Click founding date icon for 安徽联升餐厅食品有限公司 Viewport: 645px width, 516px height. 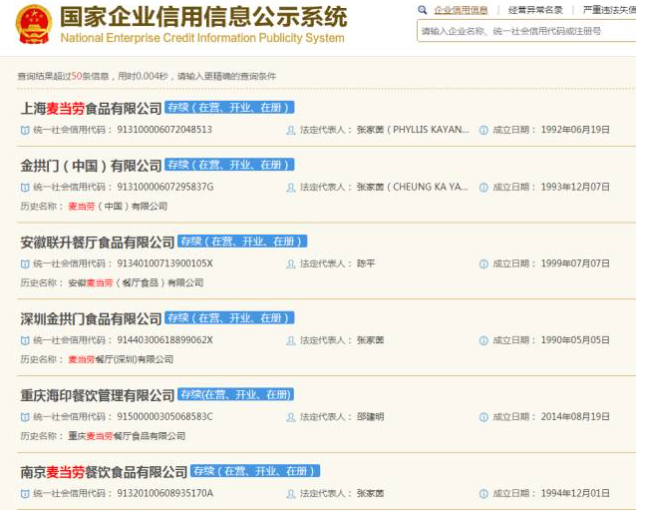click(484, 264)
